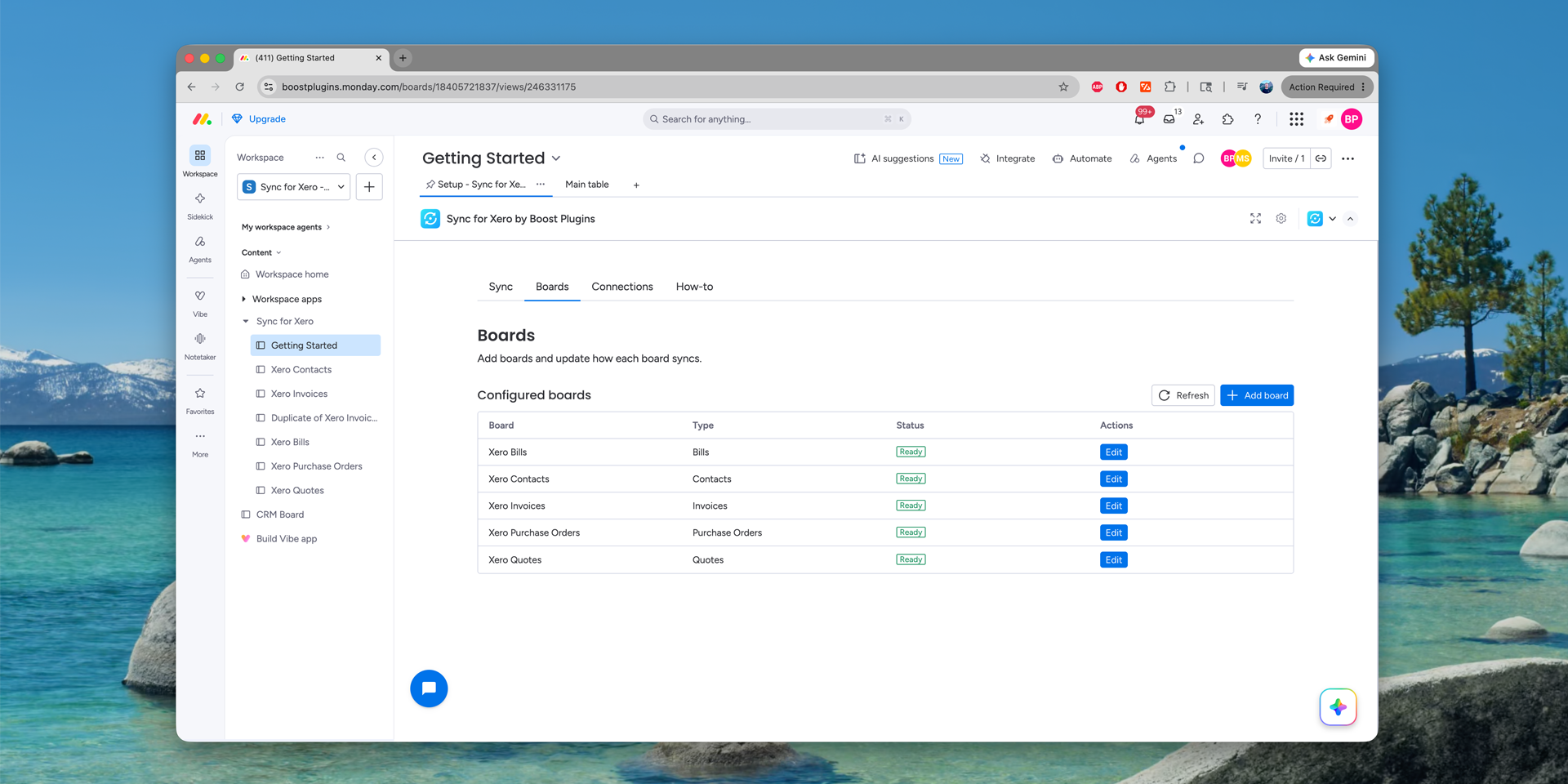Expand My workspace agents chevron

pos(328,227)
